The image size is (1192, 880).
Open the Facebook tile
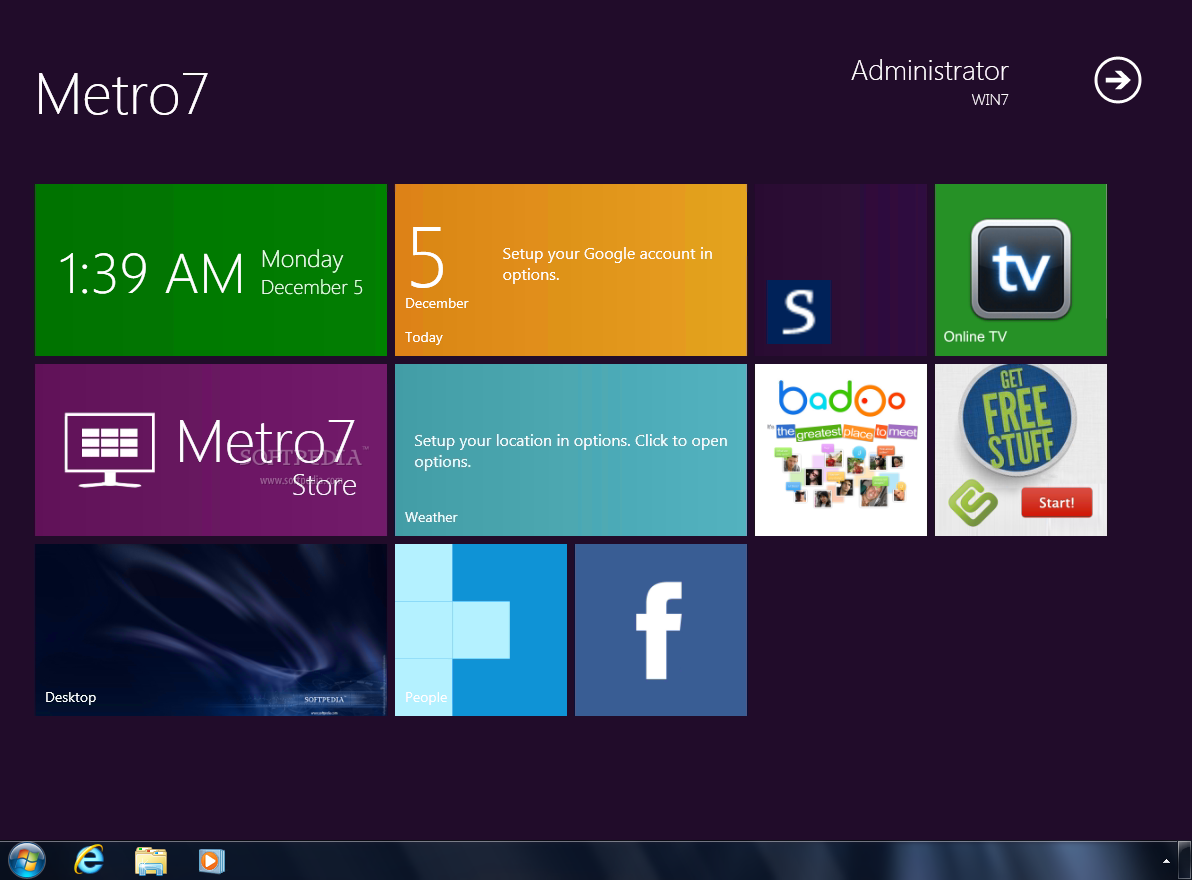click(x=661, y=630)
